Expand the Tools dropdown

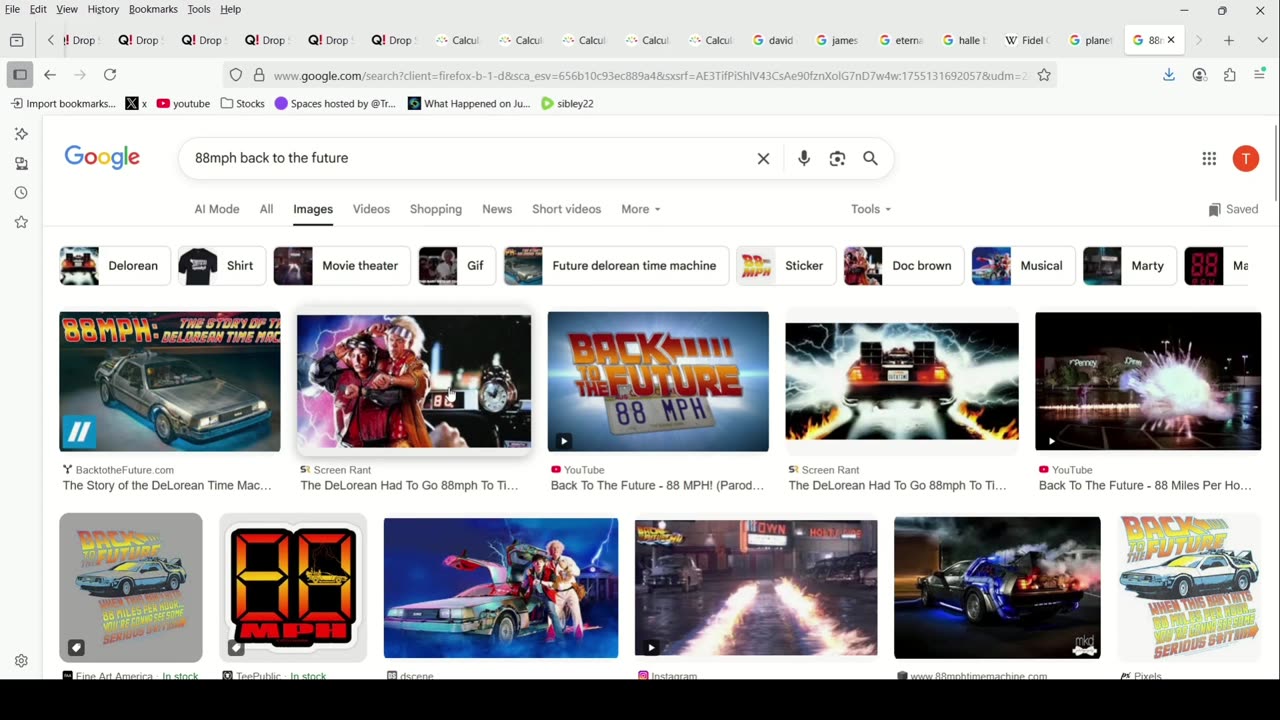[871, 209]
